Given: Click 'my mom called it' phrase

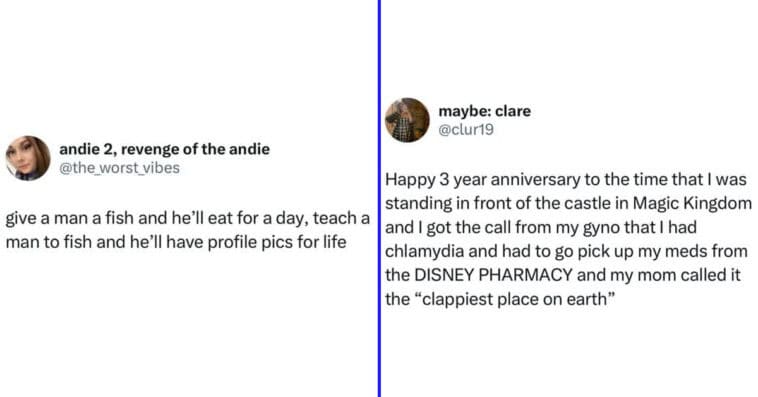Looking at the screenshot, I should [675, 275].
